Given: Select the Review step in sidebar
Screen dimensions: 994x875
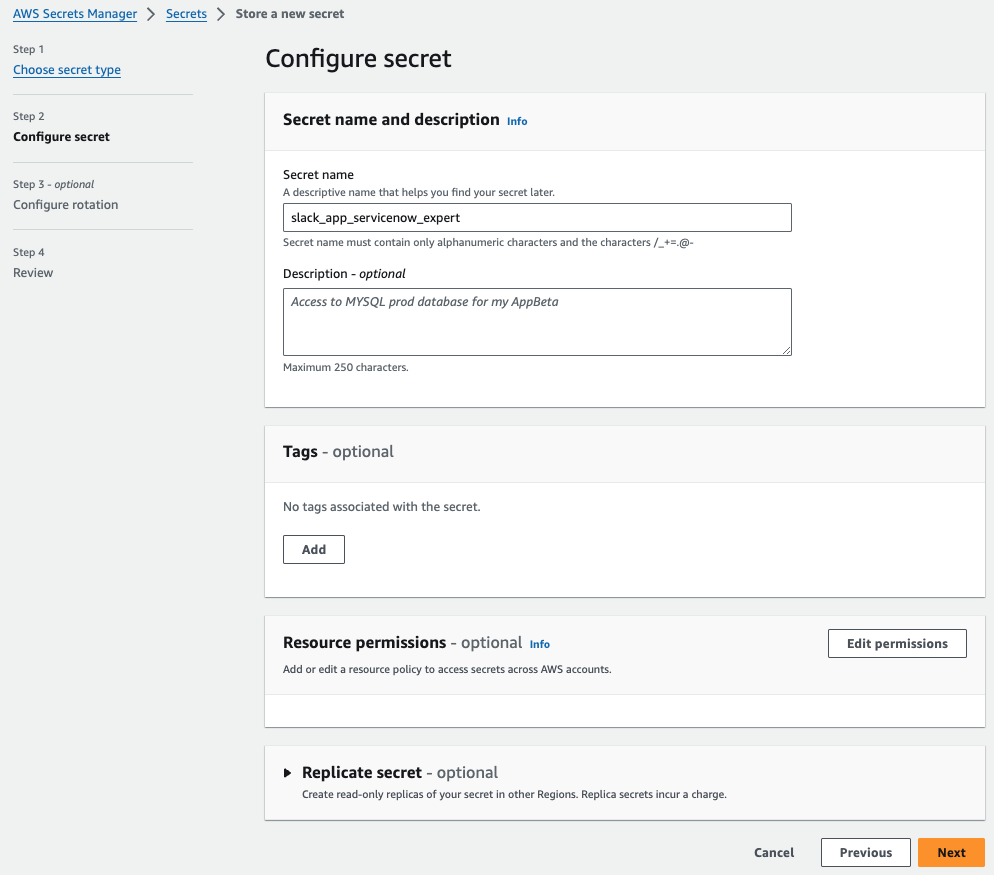Looking at the screenshot, I should (x=33, y=273).
